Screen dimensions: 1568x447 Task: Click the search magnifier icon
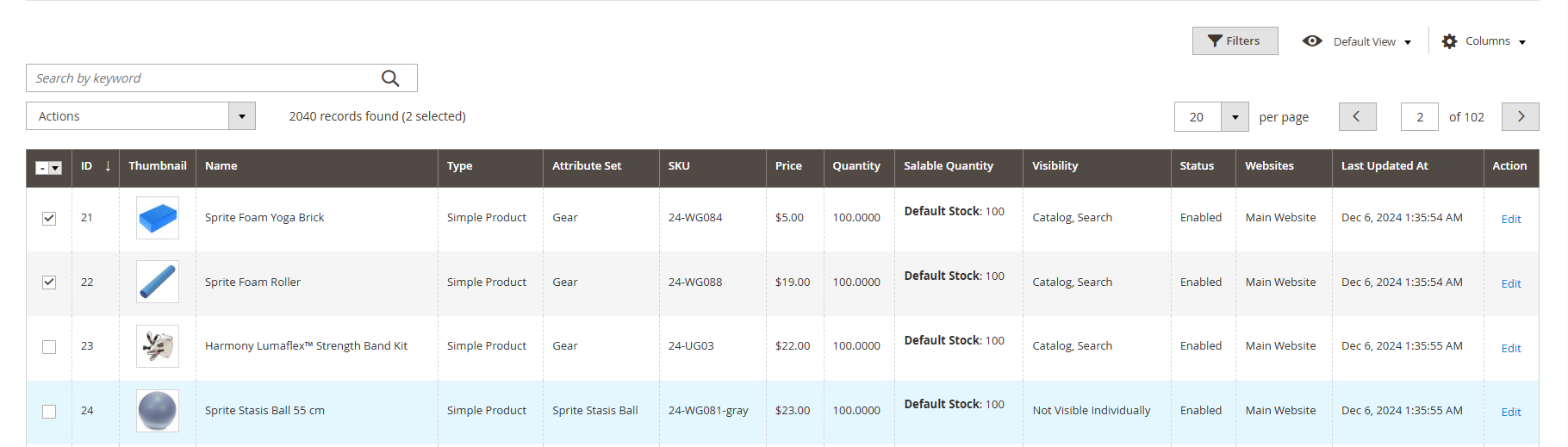tap(390, 78)
